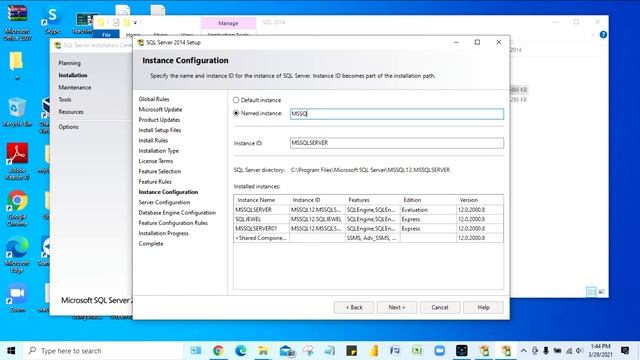Open the Recycle Bin desktop icon
The width and height of the screenshot is (640, 360).
pos(17,112)
